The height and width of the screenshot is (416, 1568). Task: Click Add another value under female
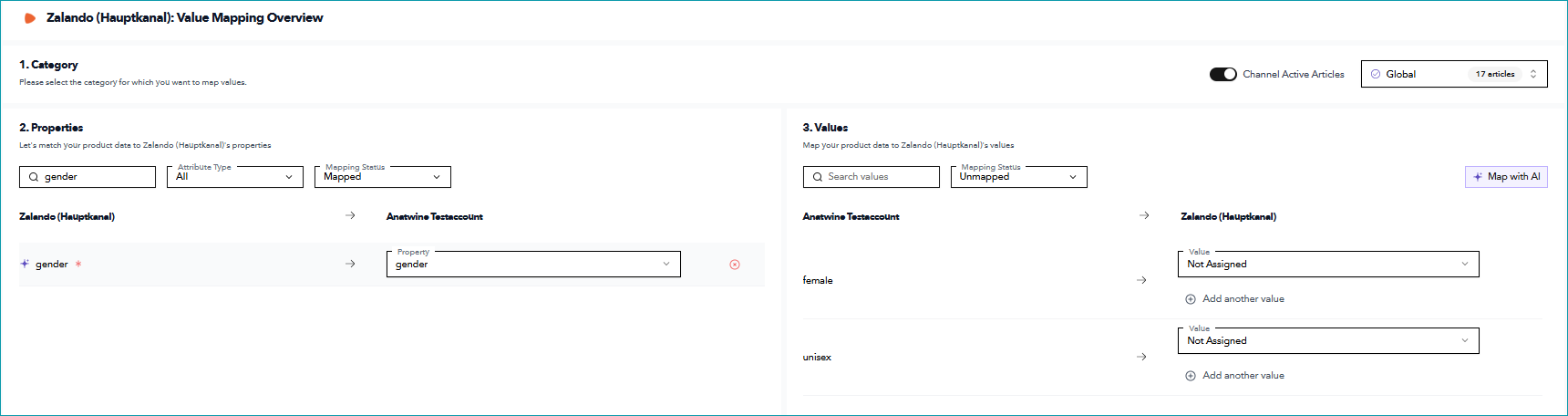pos(1243,299)
